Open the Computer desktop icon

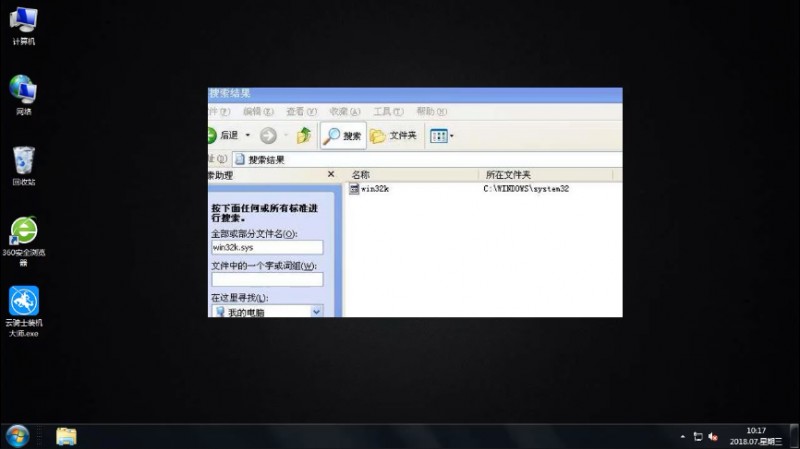click(23, 26)
